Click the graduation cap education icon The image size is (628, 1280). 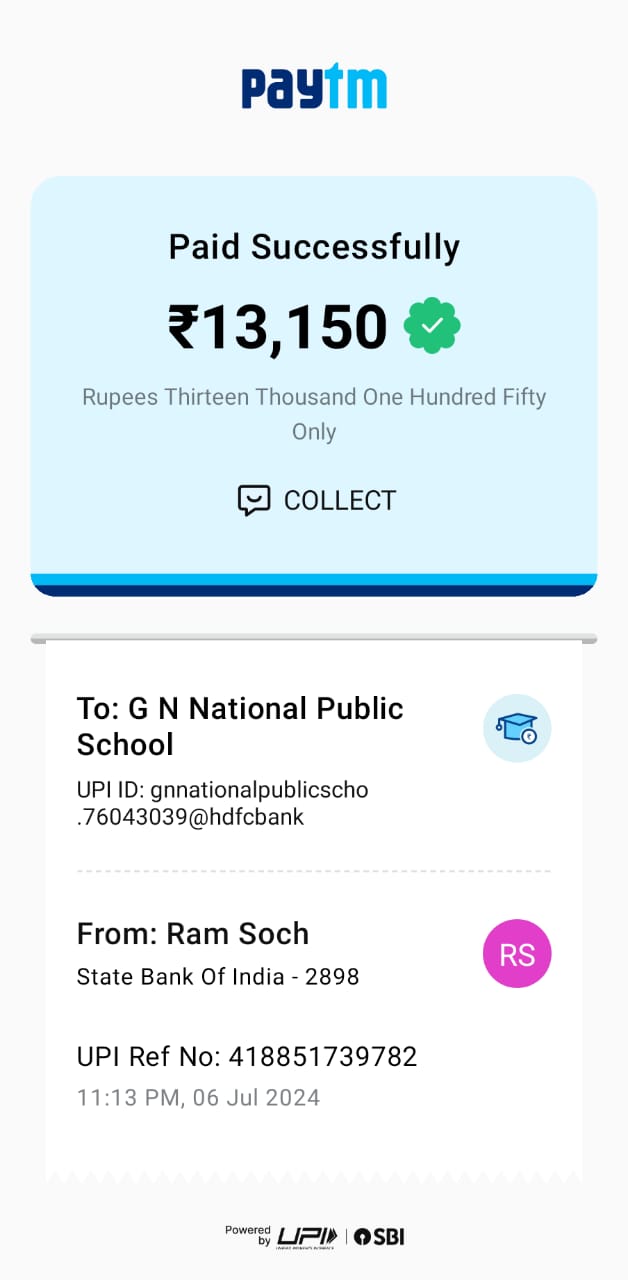[517, 728]
